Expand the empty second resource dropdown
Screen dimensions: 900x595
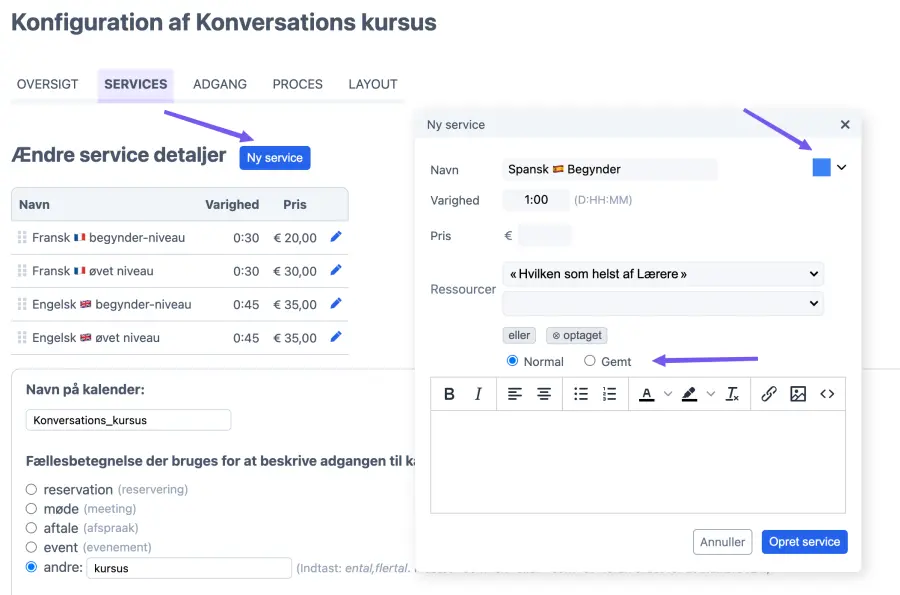point(662,303)
